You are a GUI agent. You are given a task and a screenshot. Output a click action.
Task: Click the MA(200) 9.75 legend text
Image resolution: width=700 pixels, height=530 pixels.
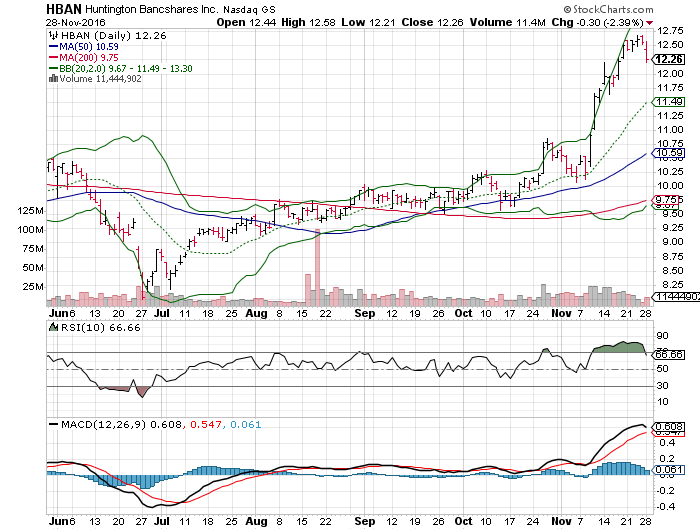89,57
